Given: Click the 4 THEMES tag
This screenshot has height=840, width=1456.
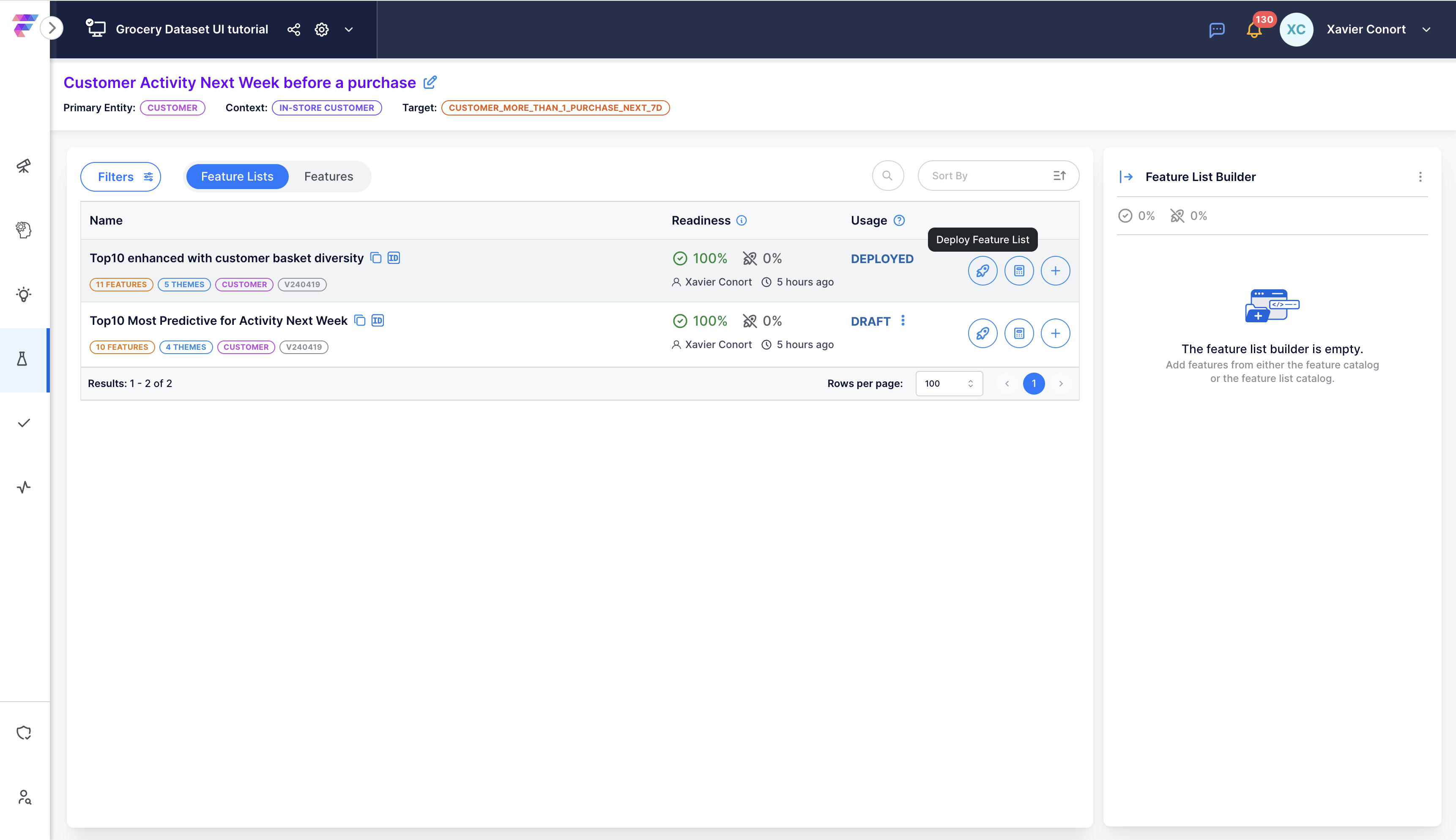Looking at the screenshot, I should click(x=186, y=347).
